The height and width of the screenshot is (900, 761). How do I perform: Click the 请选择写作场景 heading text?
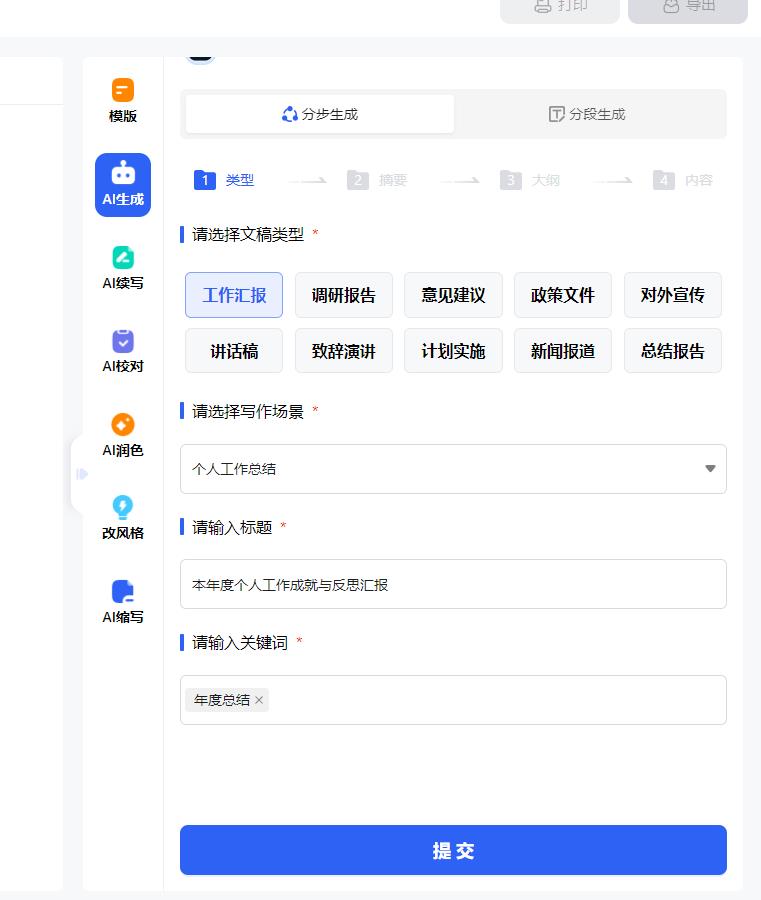coord(248,411)
